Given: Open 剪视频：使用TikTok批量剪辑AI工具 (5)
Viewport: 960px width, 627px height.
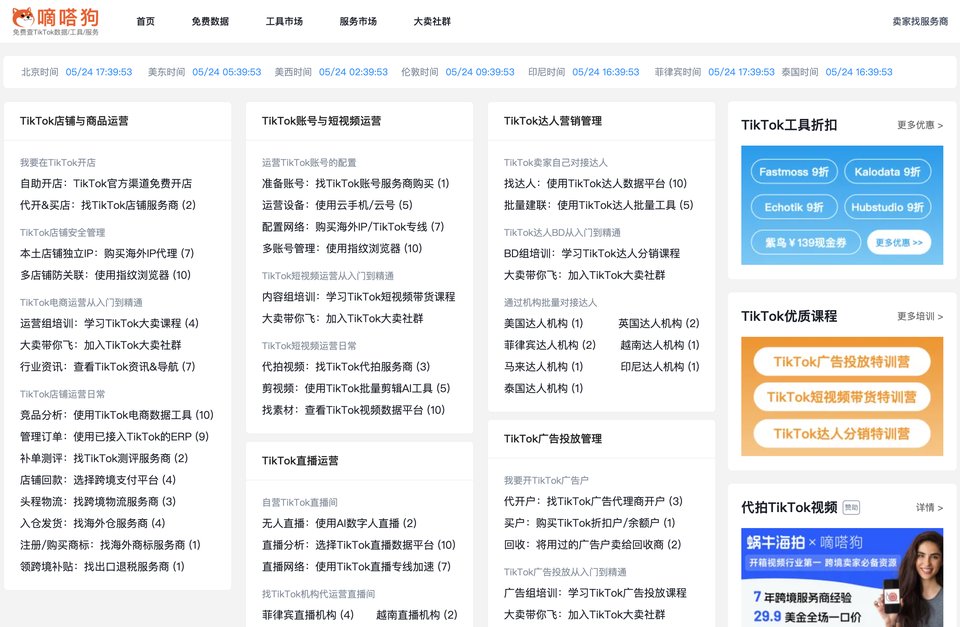Looking at the screenshot, I should click(x=356, y=388).
